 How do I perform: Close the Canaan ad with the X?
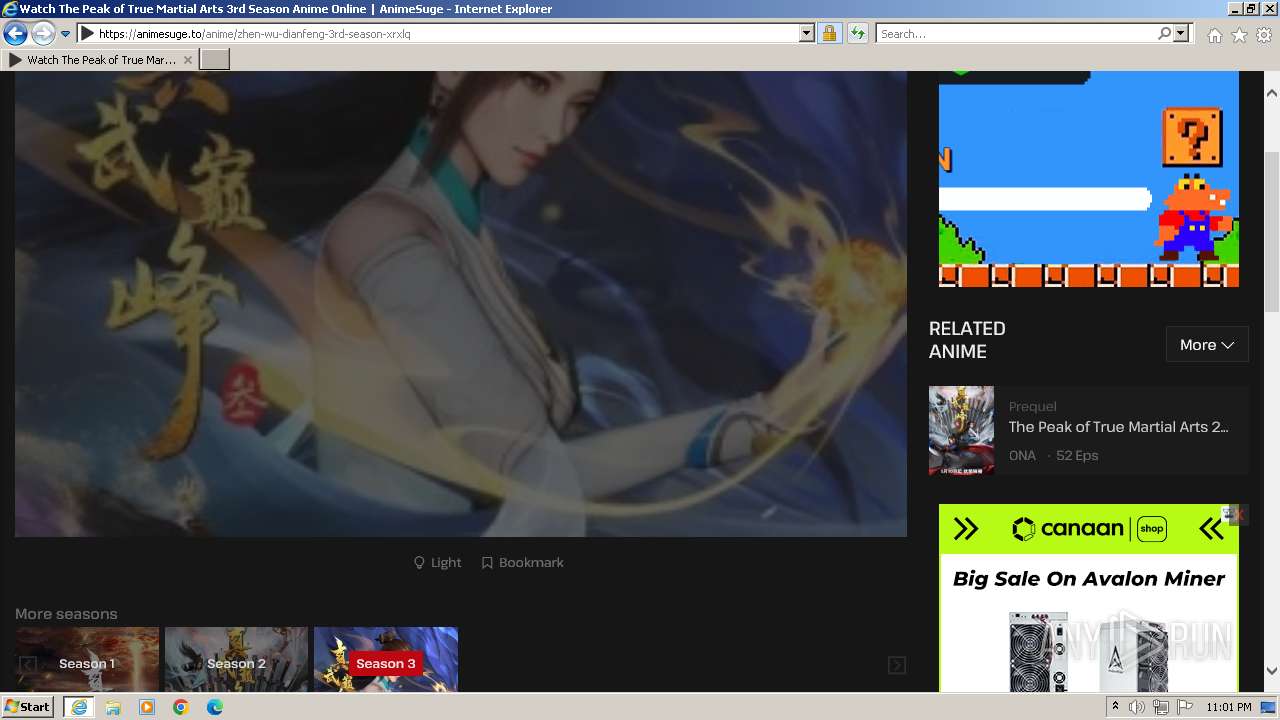tap(1238, 515)
